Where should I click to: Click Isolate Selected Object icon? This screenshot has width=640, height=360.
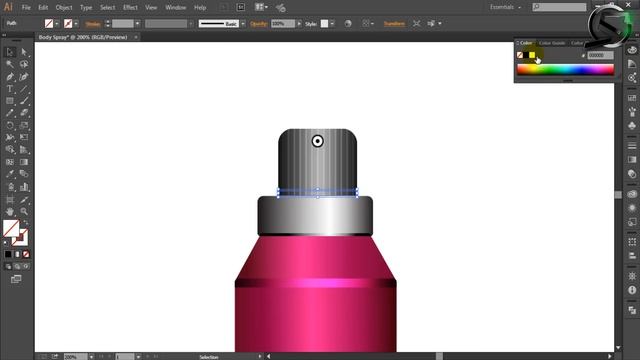(x=416, y=24)
